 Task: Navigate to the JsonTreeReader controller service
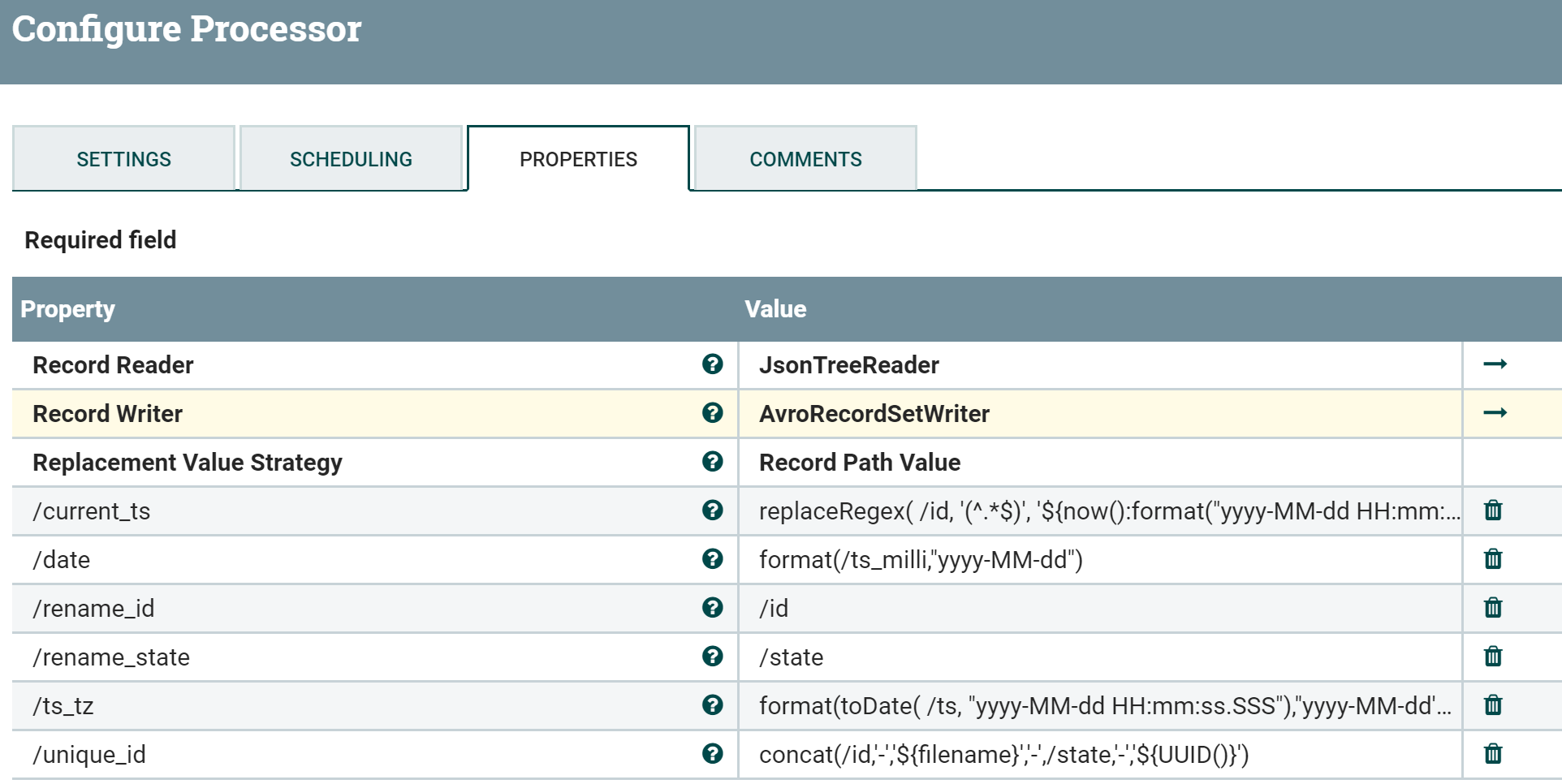pyautogui.click(x=1496, y=364)
